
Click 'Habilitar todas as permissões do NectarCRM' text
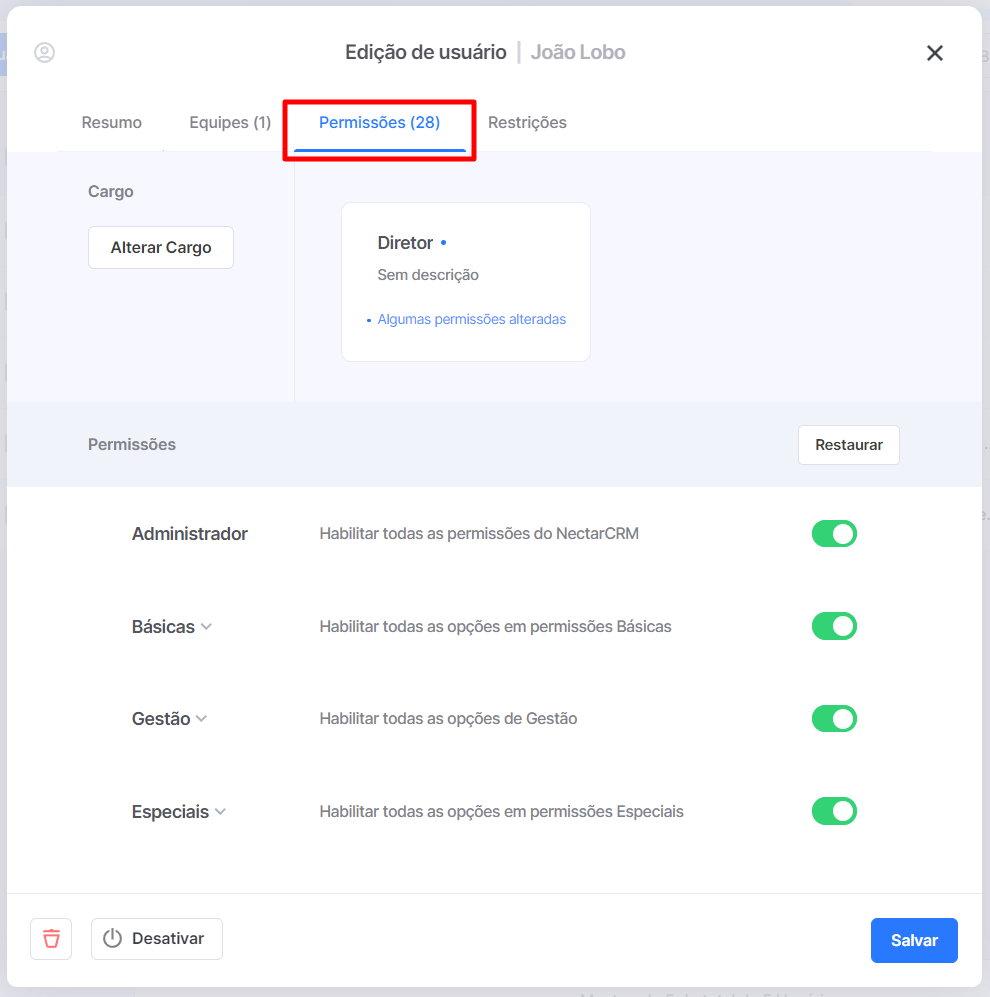pyautogui.click(x=479, y=533)
